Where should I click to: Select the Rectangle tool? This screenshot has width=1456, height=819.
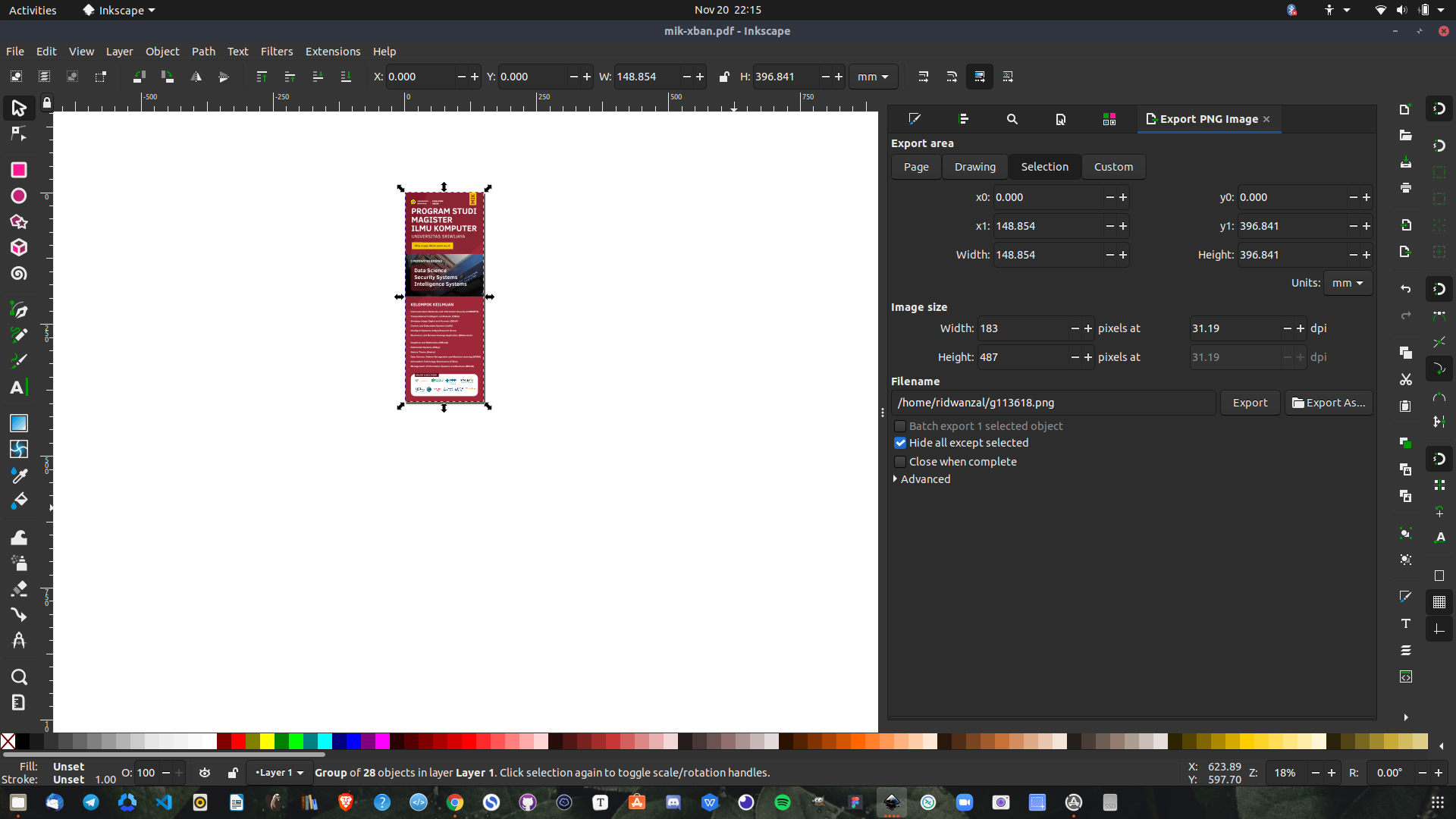coord(19,170)
